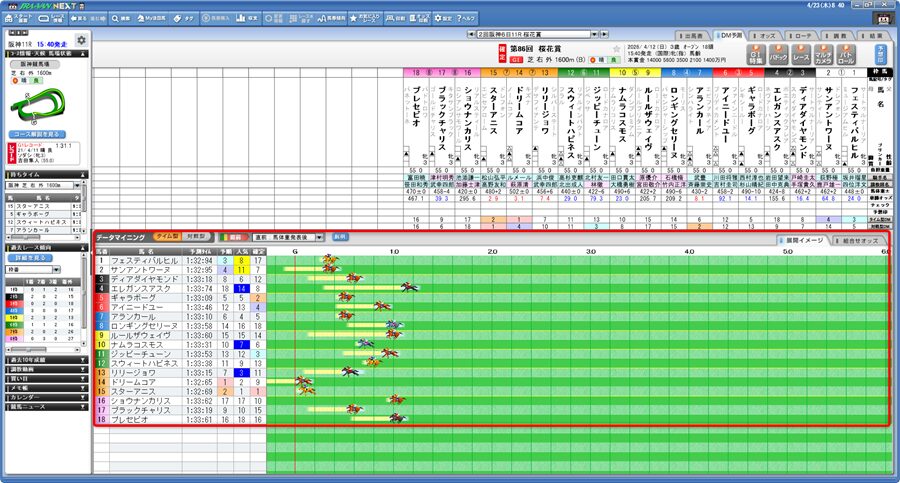Click the Race Info toolbar button
Screen dimensions: 900x483
[x=52, y=18]
